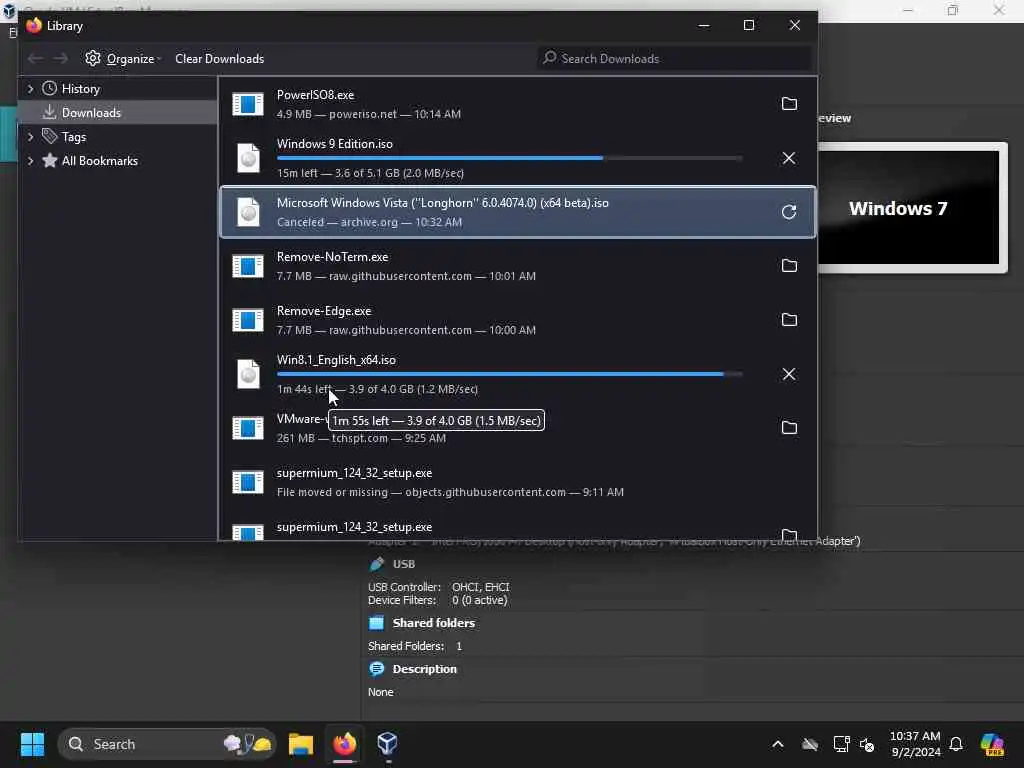Go back in the Library window
The width and height of the screenshot is (1024, 768).
[35, 59]
